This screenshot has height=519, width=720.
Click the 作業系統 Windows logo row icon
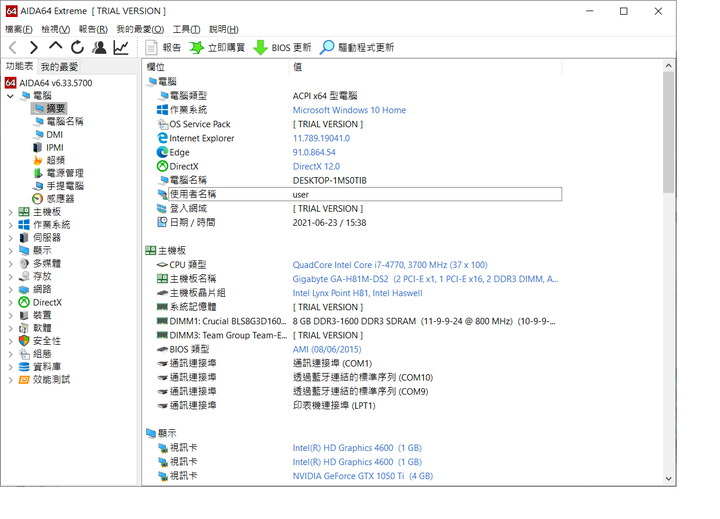(162, 110)
